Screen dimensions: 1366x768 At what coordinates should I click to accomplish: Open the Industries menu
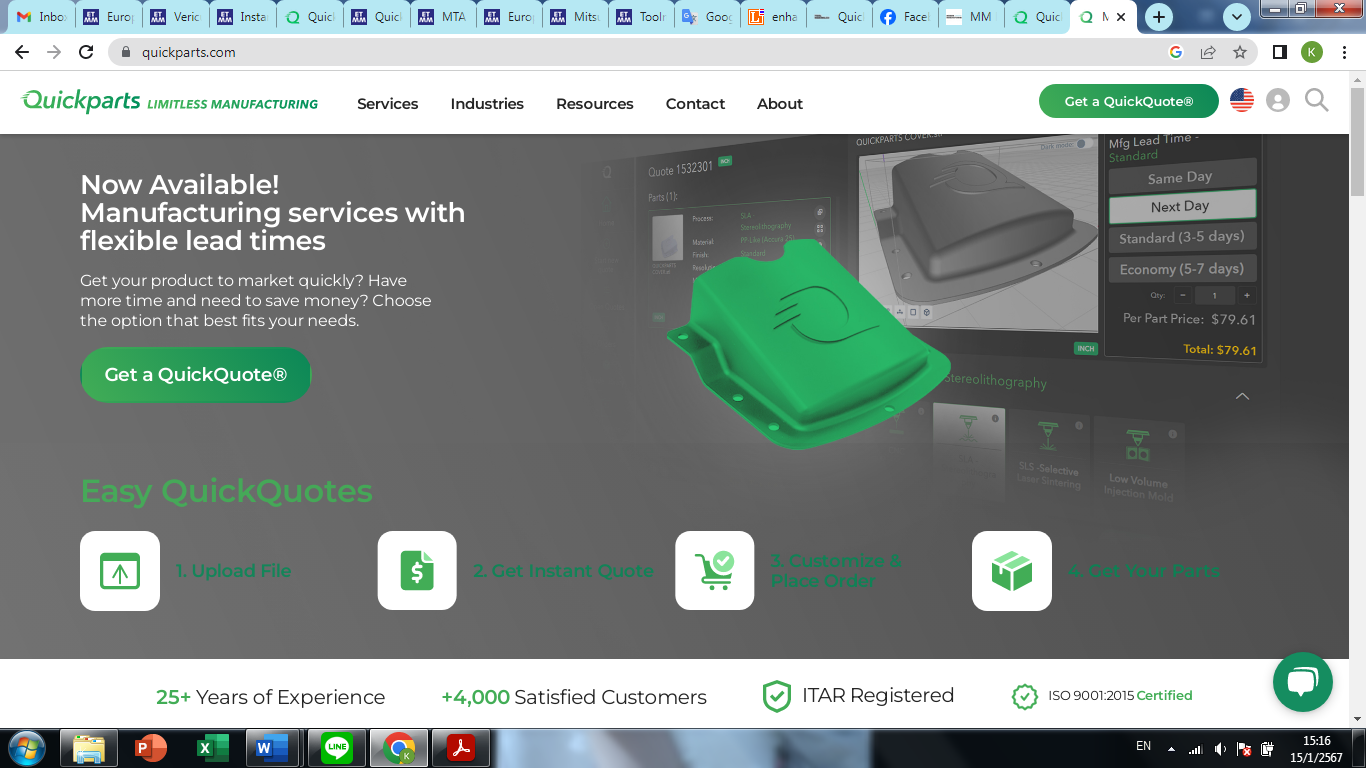pyautogui.click(x=487, y=104)
